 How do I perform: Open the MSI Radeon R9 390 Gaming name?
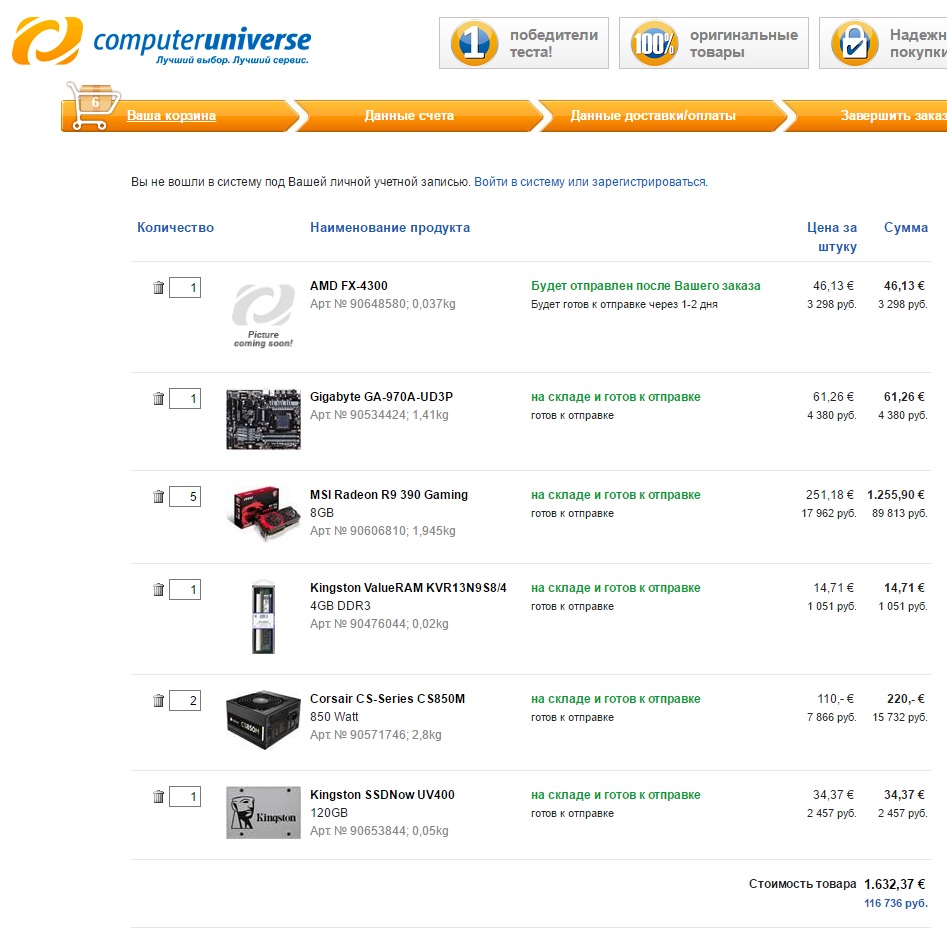coord(389,494)
